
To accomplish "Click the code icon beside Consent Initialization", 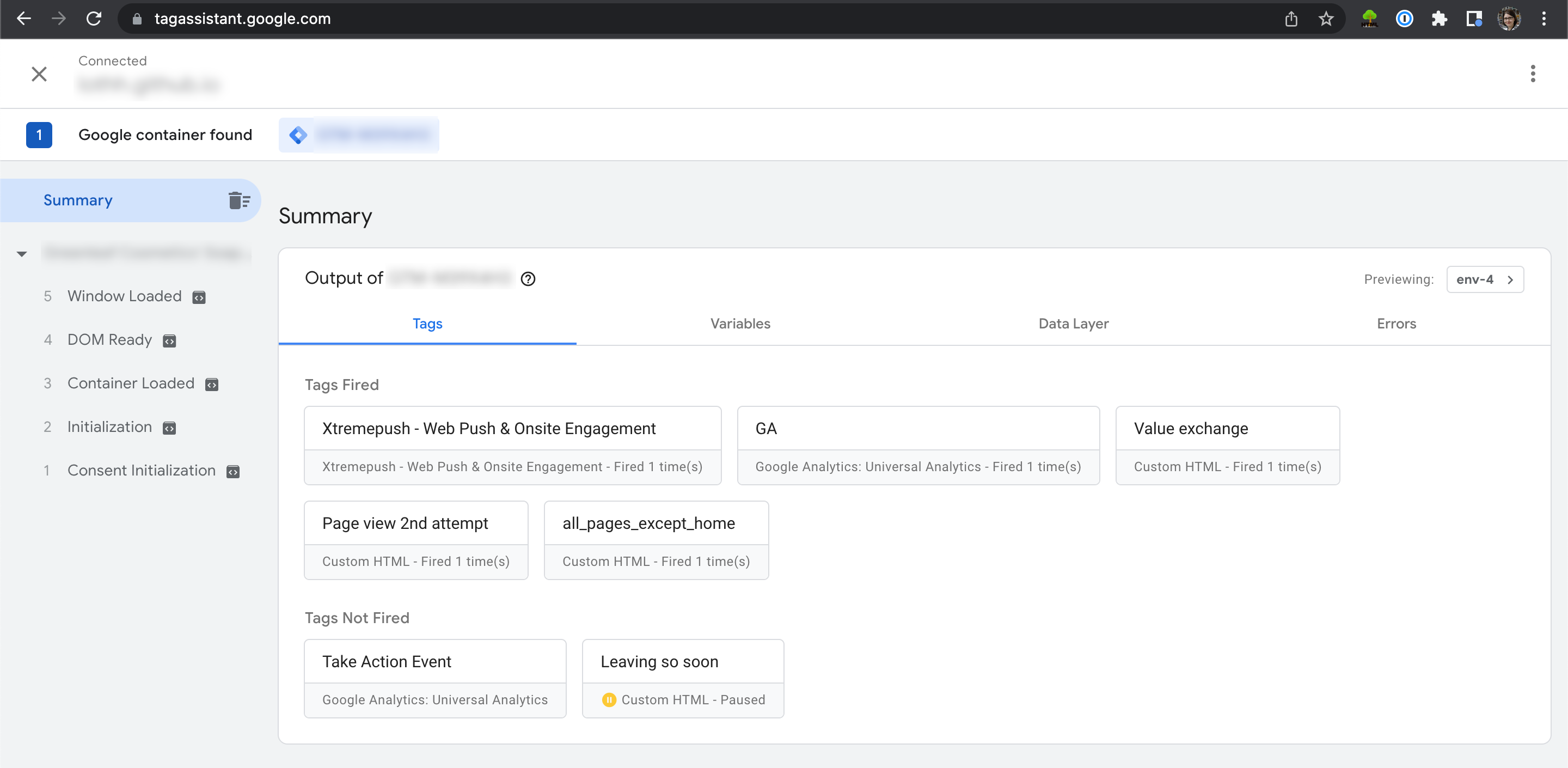I will point(232,471).
